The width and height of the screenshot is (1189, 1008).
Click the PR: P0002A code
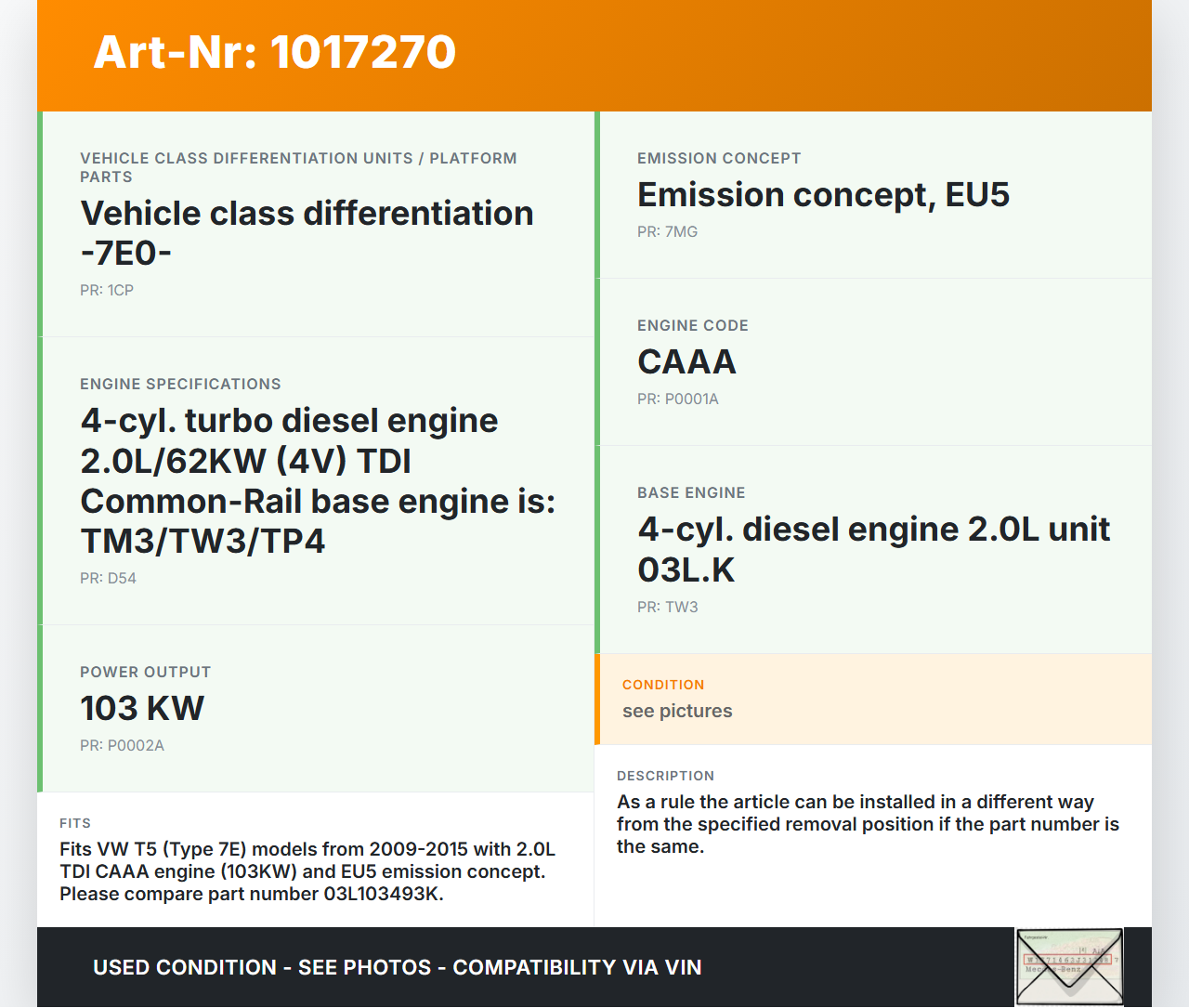tap(122, 746)
